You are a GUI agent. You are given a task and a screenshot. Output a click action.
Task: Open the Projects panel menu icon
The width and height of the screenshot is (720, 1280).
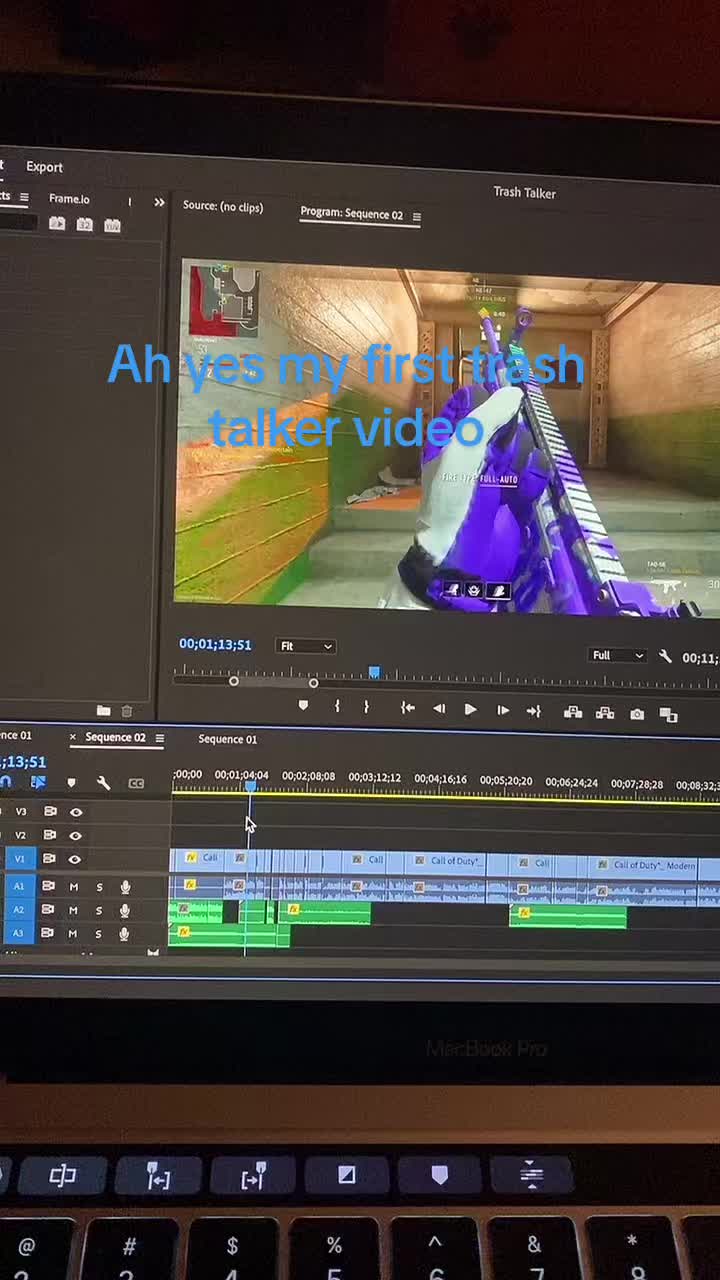click(x=24, y=197)
